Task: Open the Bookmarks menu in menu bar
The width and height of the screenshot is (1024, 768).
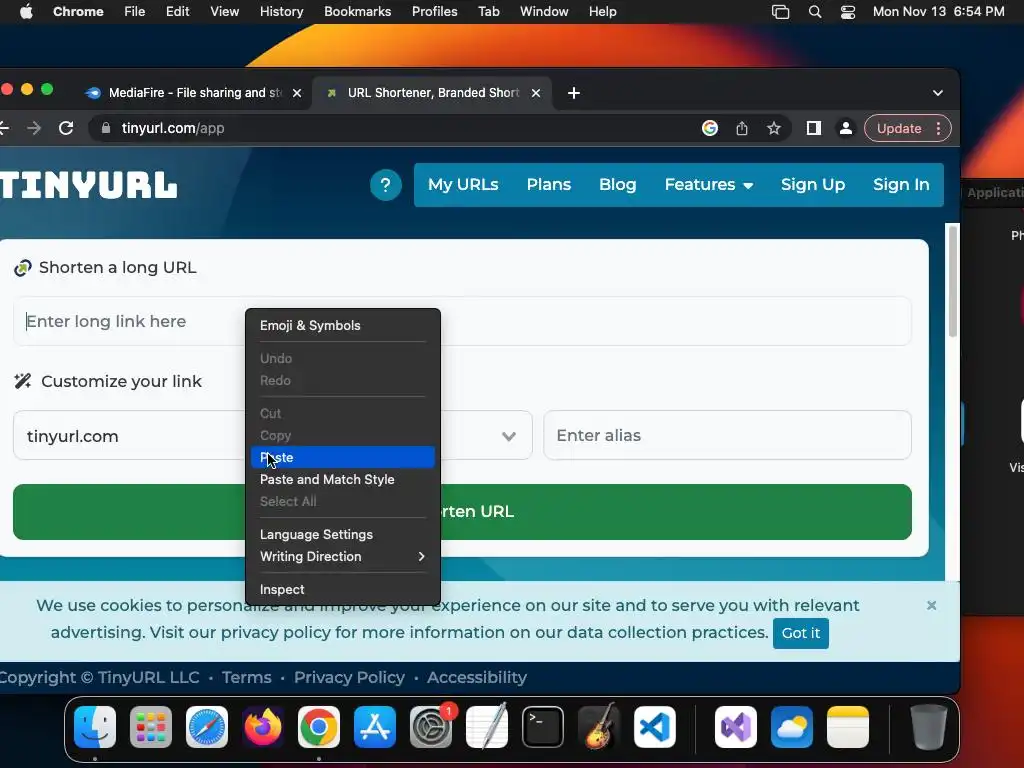Action: (357, 11)
